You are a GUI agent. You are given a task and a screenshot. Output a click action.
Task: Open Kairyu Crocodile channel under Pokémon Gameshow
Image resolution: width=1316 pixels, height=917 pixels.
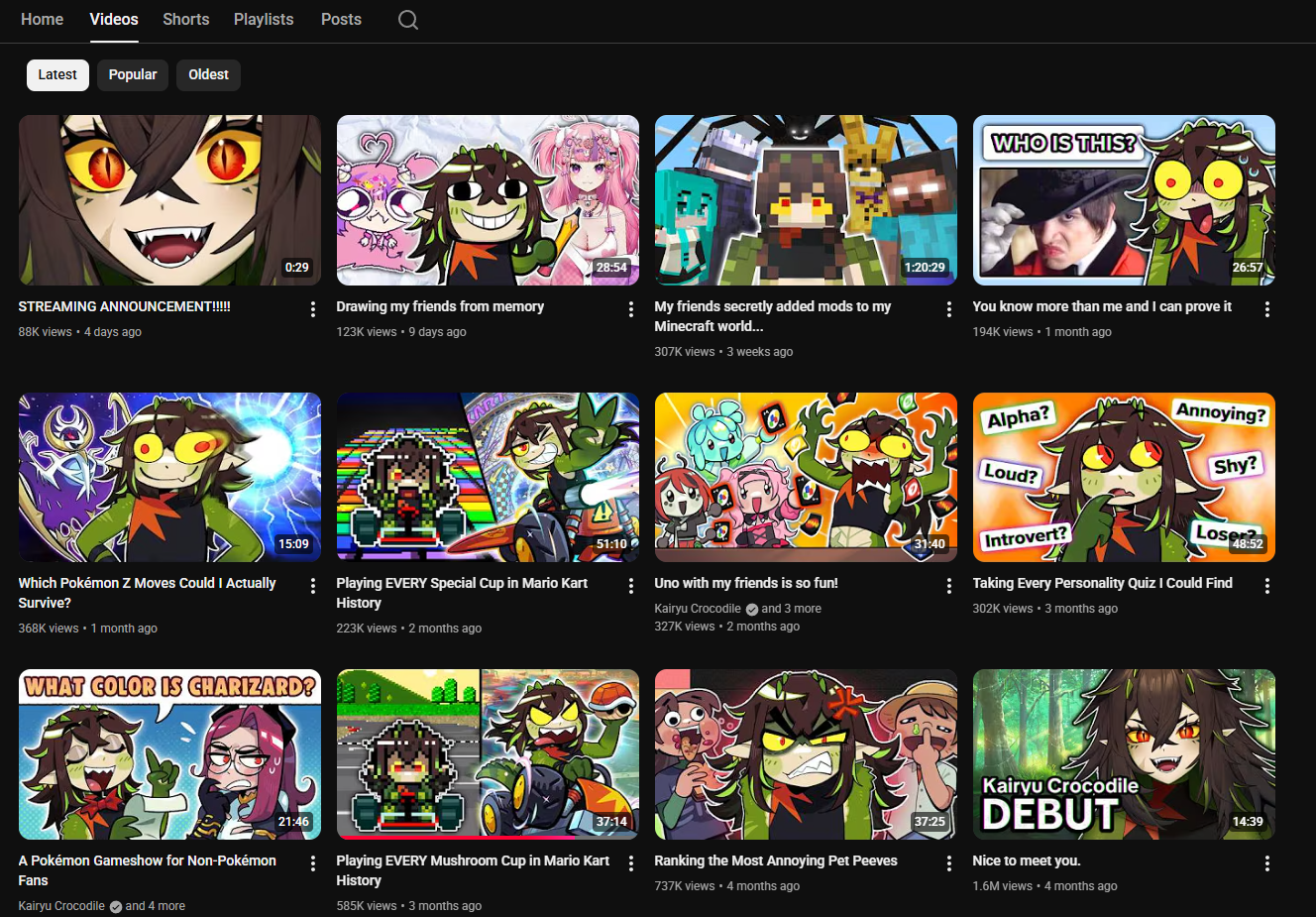click(61, 906)
